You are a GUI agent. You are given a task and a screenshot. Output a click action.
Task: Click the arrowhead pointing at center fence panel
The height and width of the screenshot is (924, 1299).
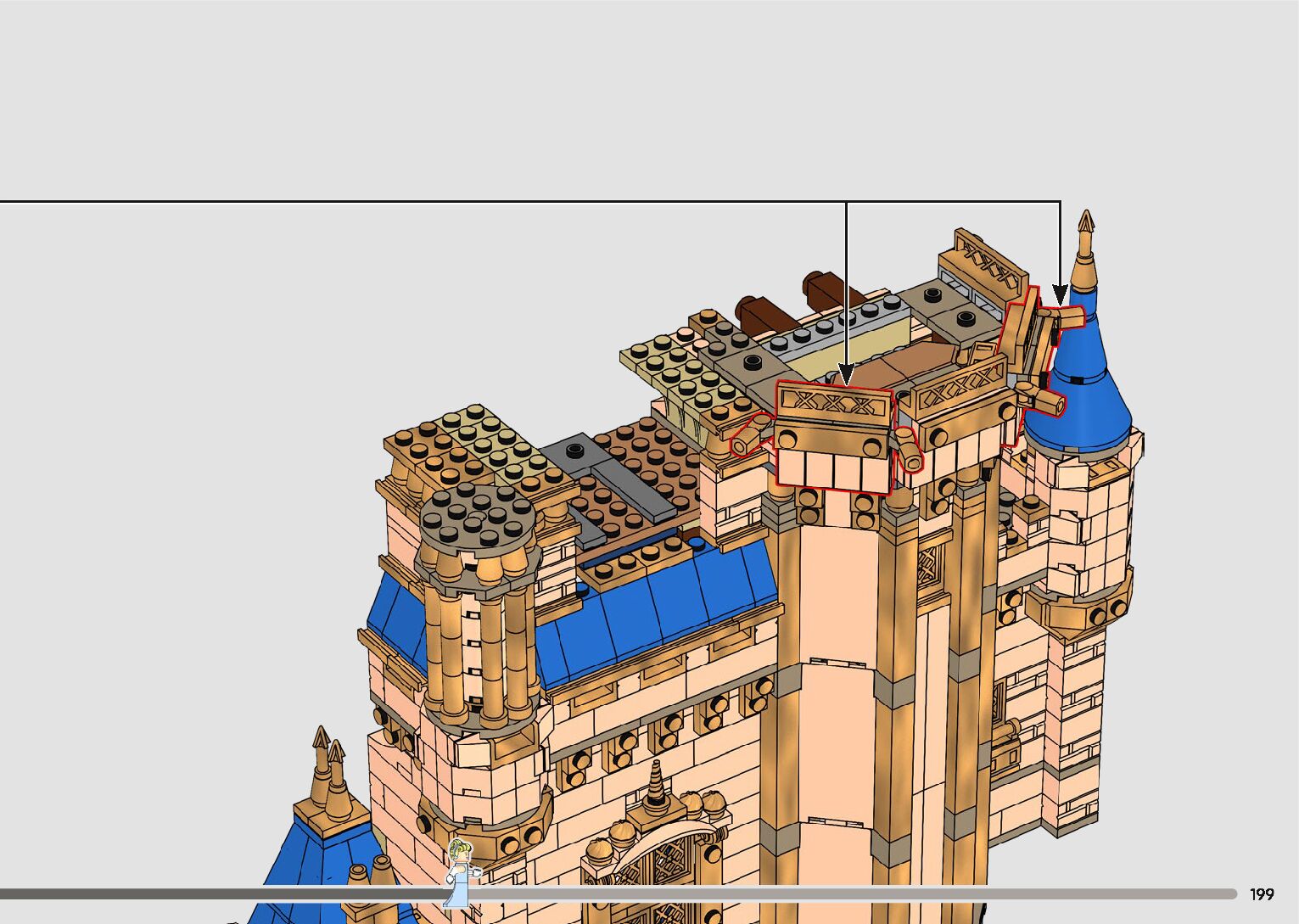(846, 373)
